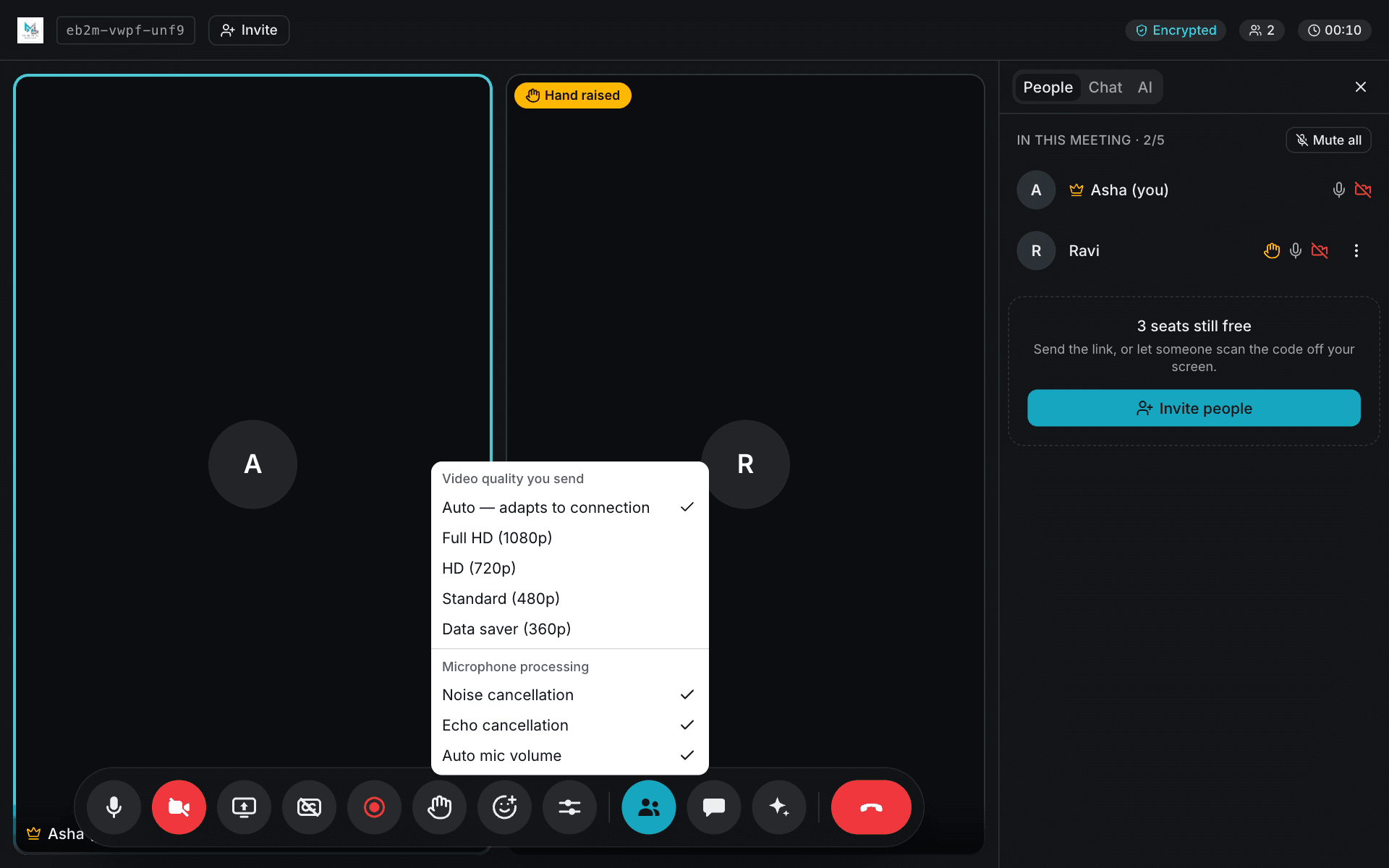Click Asha's camera-off icon in People list
The image size is (1389, 868).
[x=1363, y=190]
